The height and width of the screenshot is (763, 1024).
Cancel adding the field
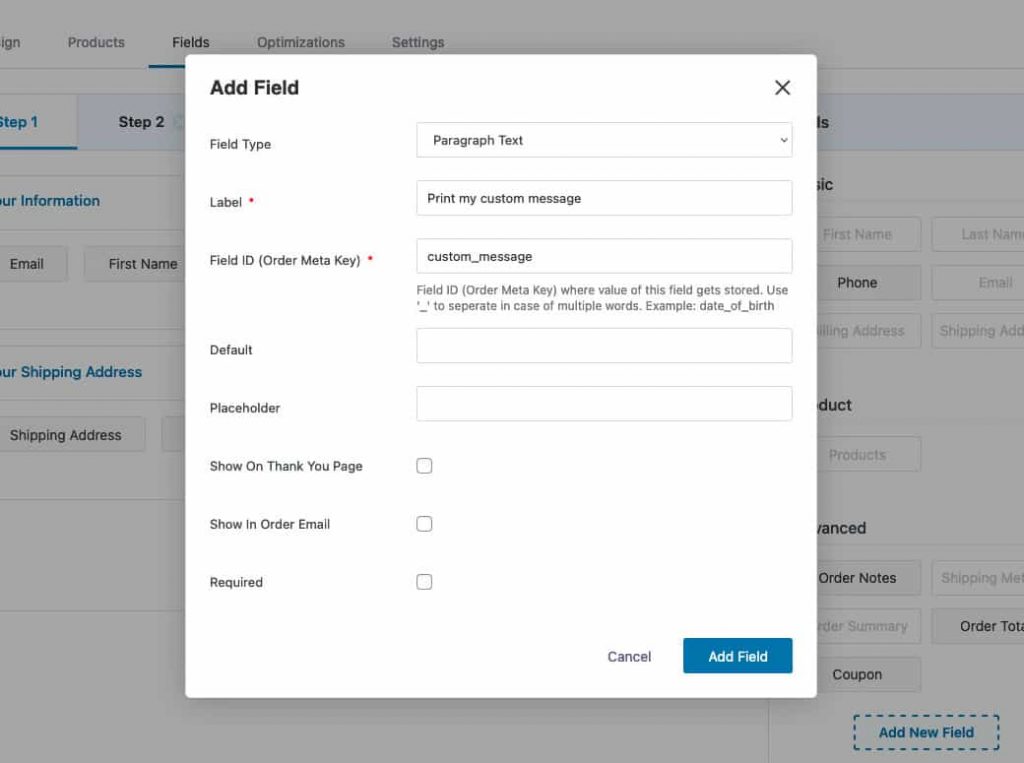[x=629, y=657]
